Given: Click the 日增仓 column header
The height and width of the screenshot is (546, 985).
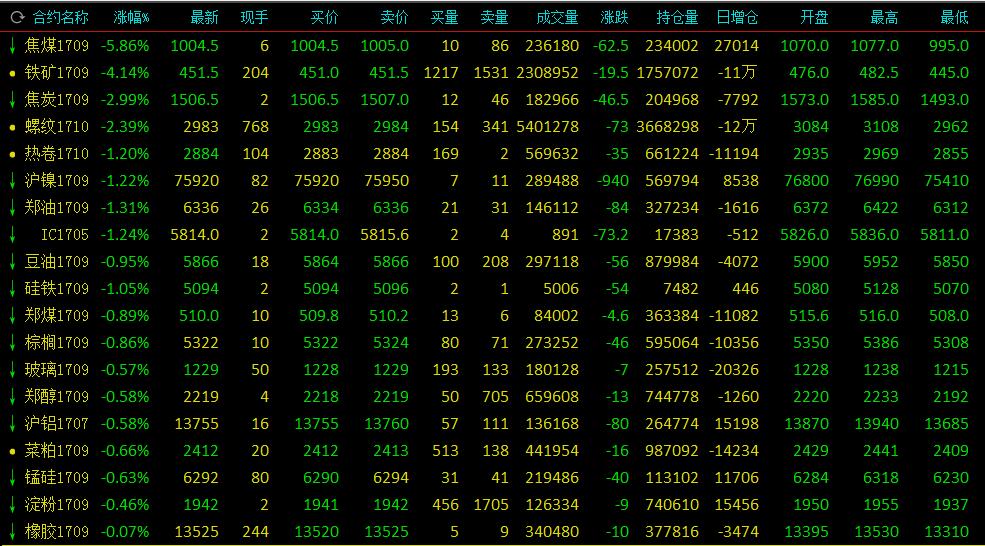Looking at the screenshot, I should pyautogui.click(x=737, y=18).
